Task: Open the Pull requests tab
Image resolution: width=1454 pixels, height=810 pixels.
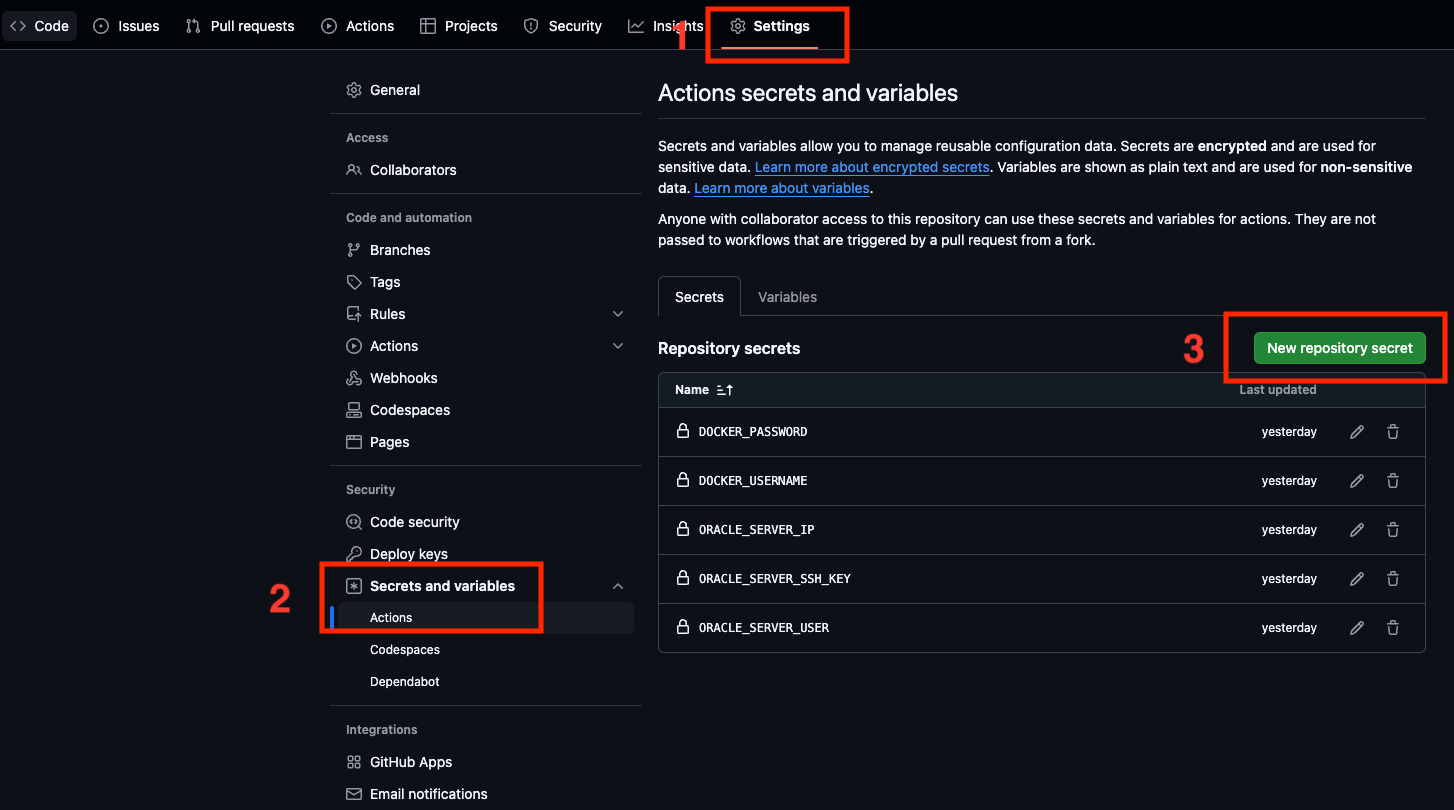Action: click(240, 26)
